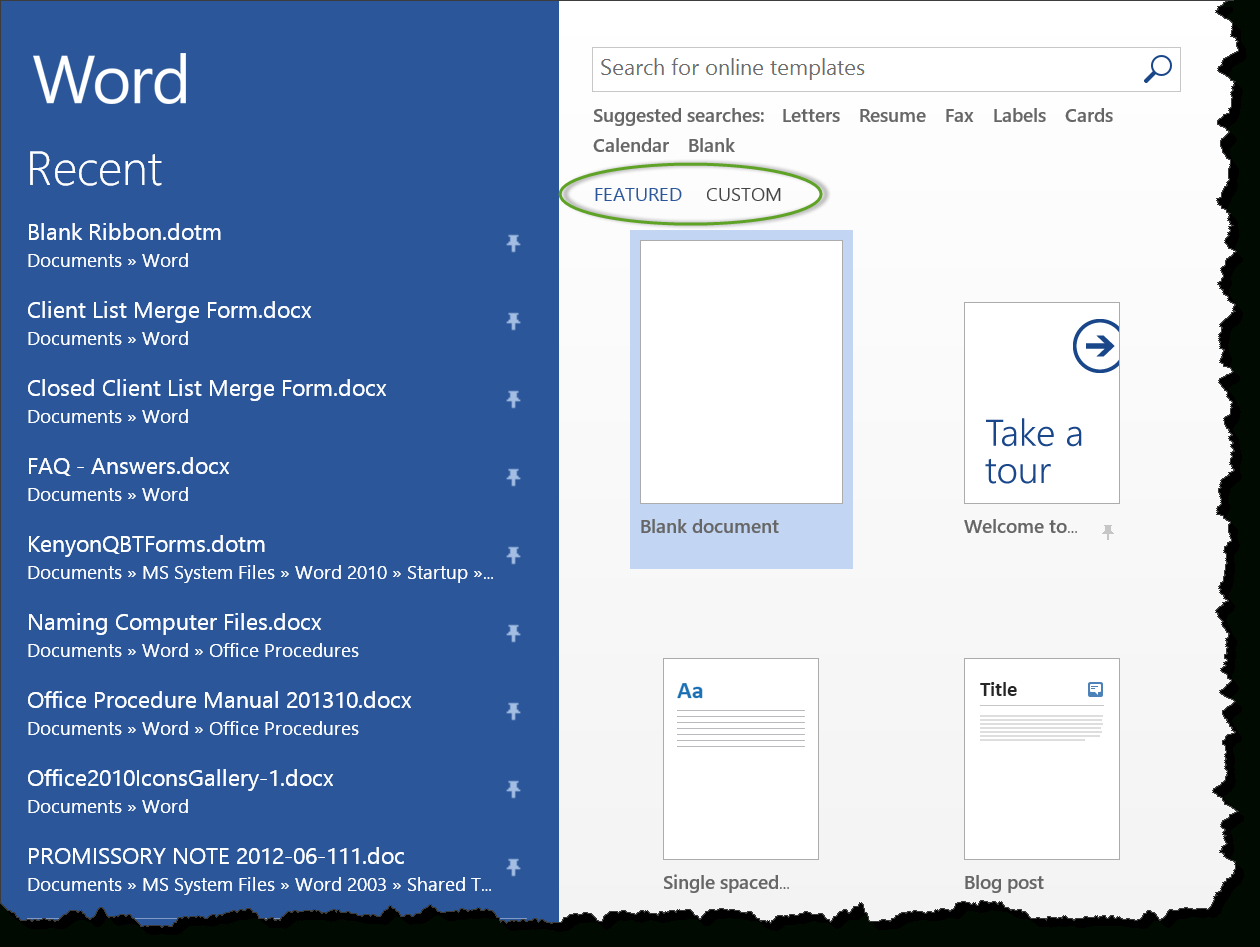
Task: Search suggested term Cards
Action: [x=1089, y=116]
